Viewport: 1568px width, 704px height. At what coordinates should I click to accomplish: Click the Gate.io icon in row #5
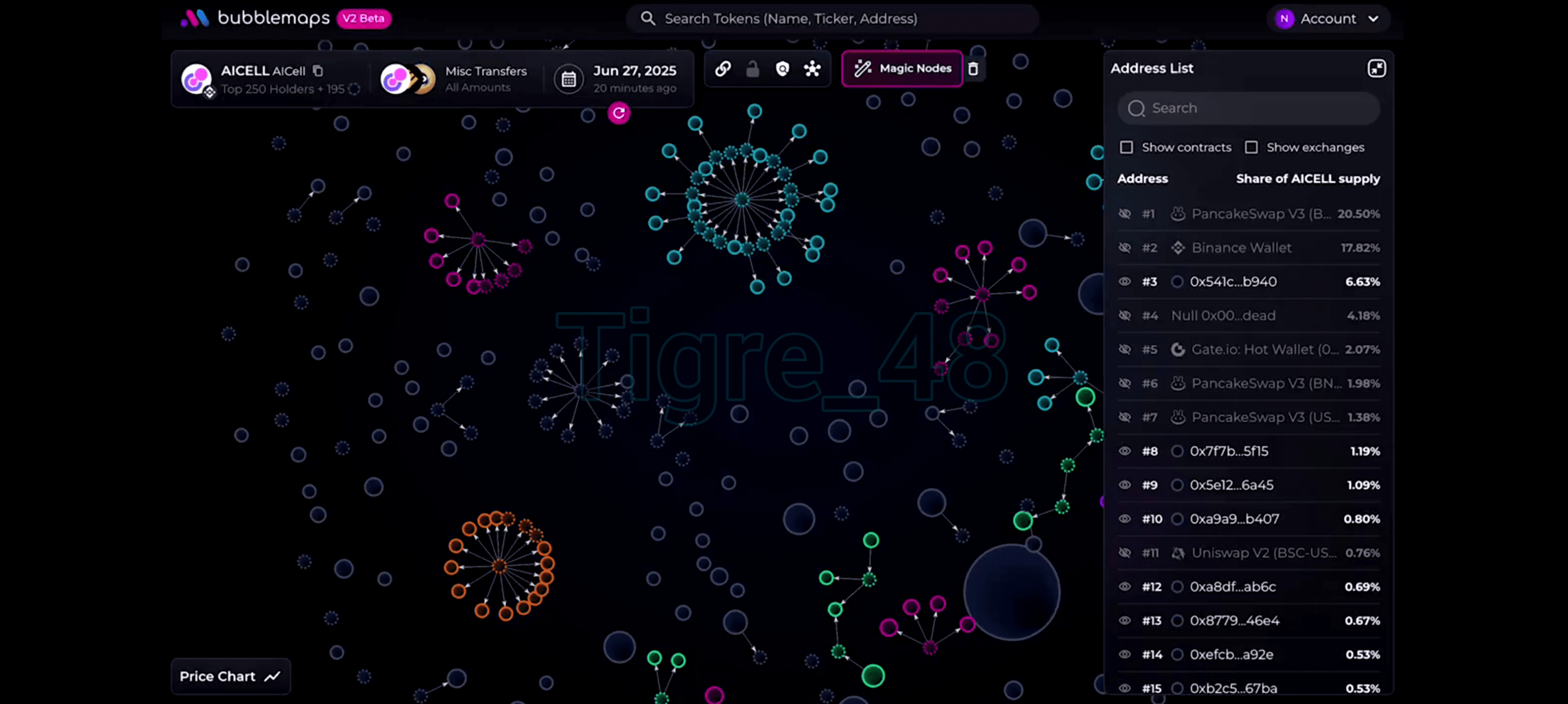tap(1178, 350)
